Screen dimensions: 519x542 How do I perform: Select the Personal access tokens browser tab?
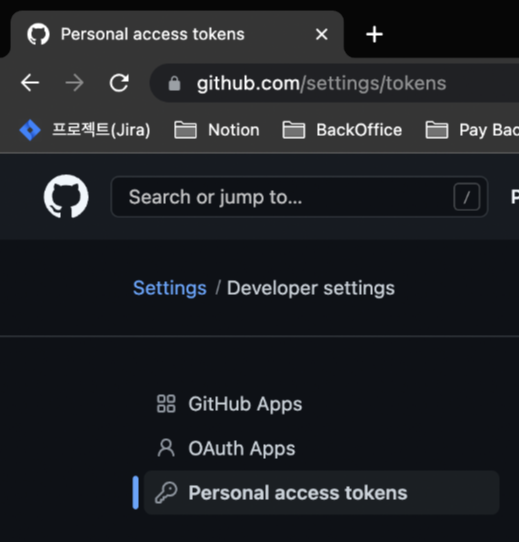click(177, 34)
